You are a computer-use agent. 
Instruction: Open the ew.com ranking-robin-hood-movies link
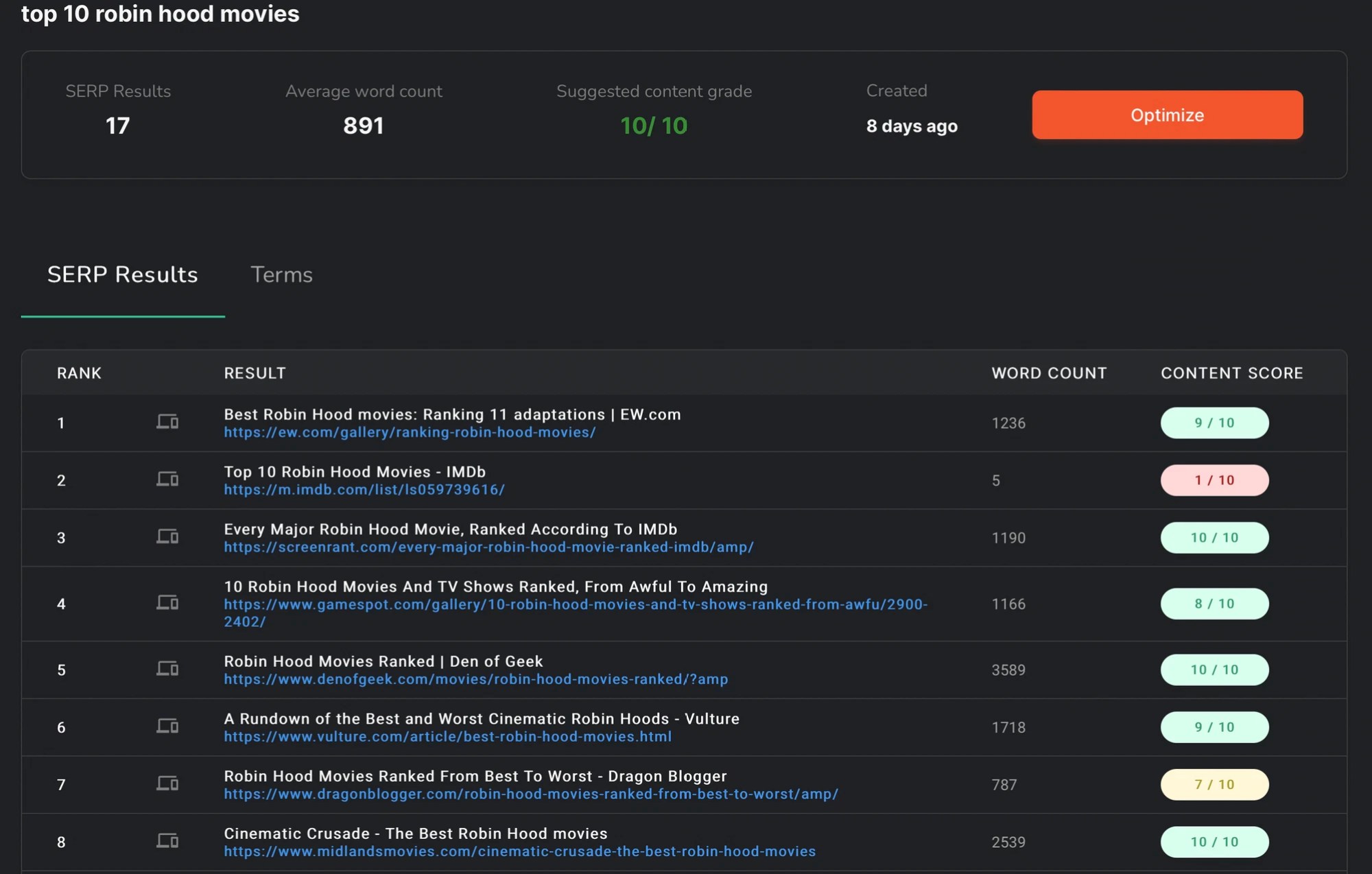tap(410, 432)
